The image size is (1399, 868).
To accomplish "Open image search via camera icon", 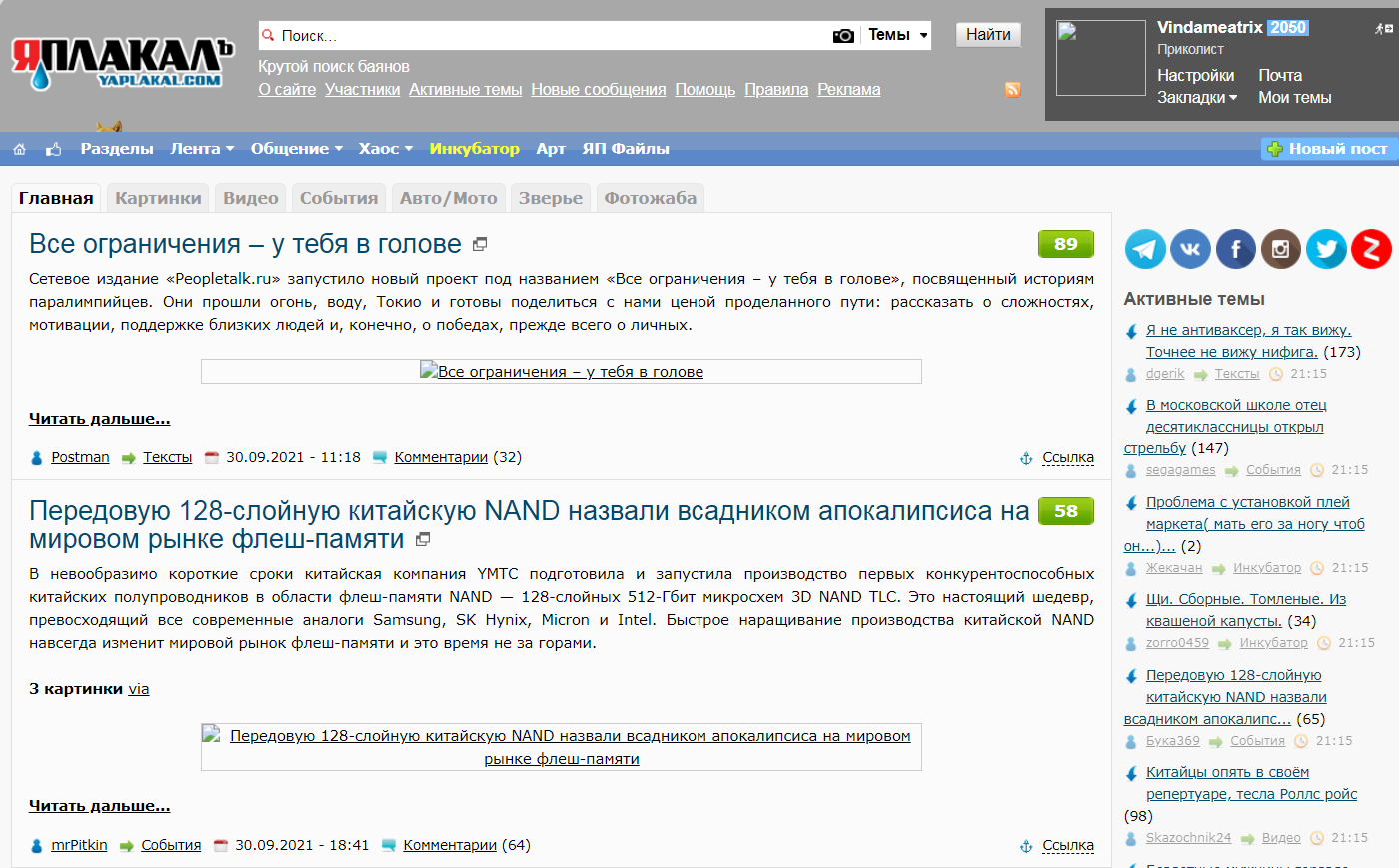I will click(843, 36).
